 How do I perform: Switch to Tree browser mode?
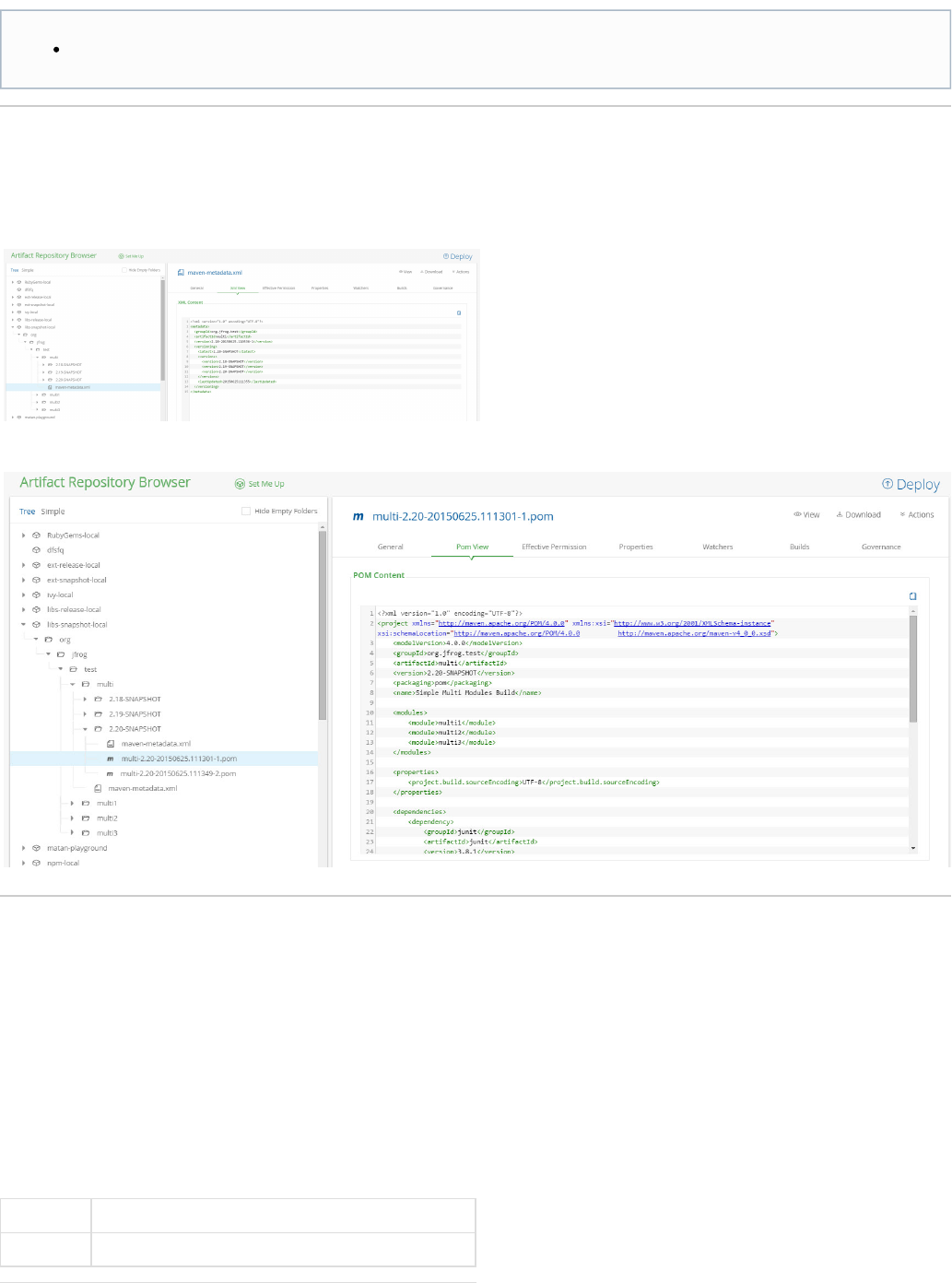[28, 512]
